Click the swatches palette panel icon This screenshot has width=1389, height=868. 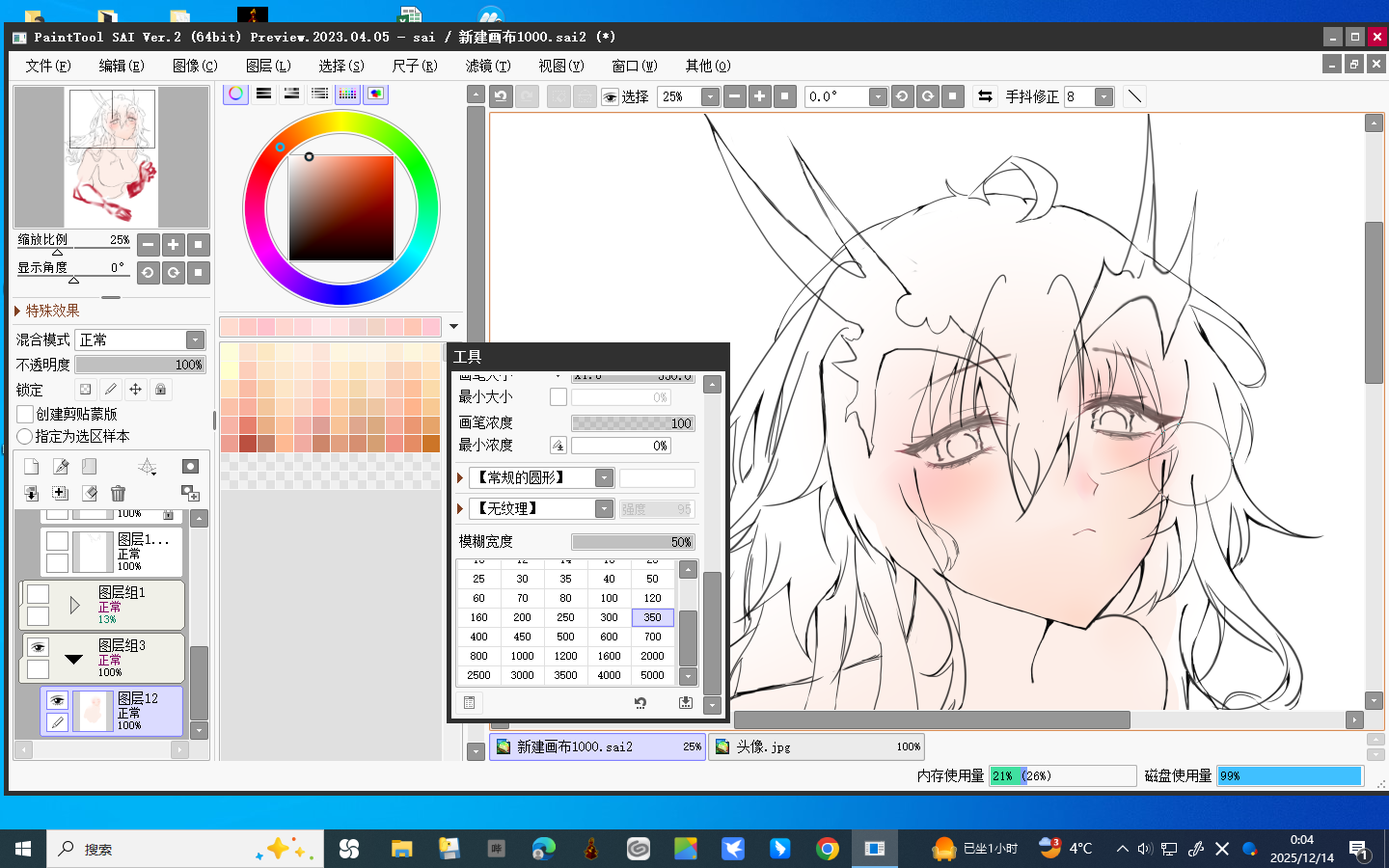click(x=347, y=94)
